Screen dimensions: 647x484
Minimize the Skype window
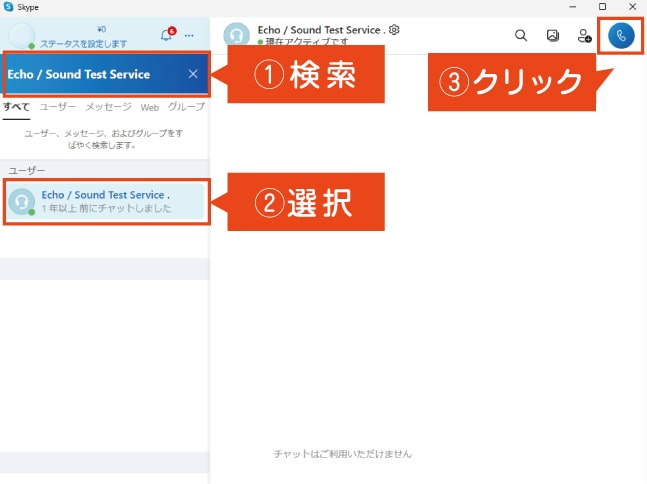pyautogui.click(x=572, y=7)
